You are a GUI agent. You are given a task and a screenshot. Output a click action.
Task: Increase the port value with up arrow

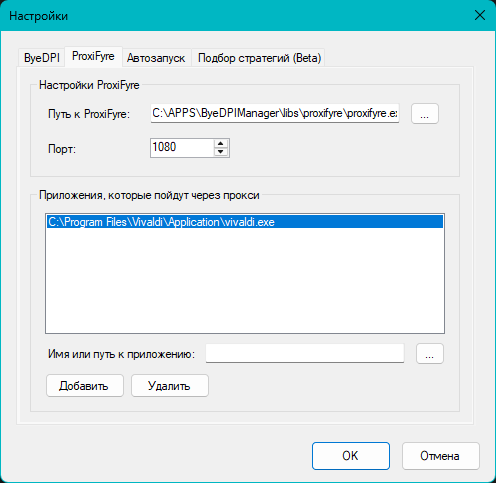coord(220,144)
